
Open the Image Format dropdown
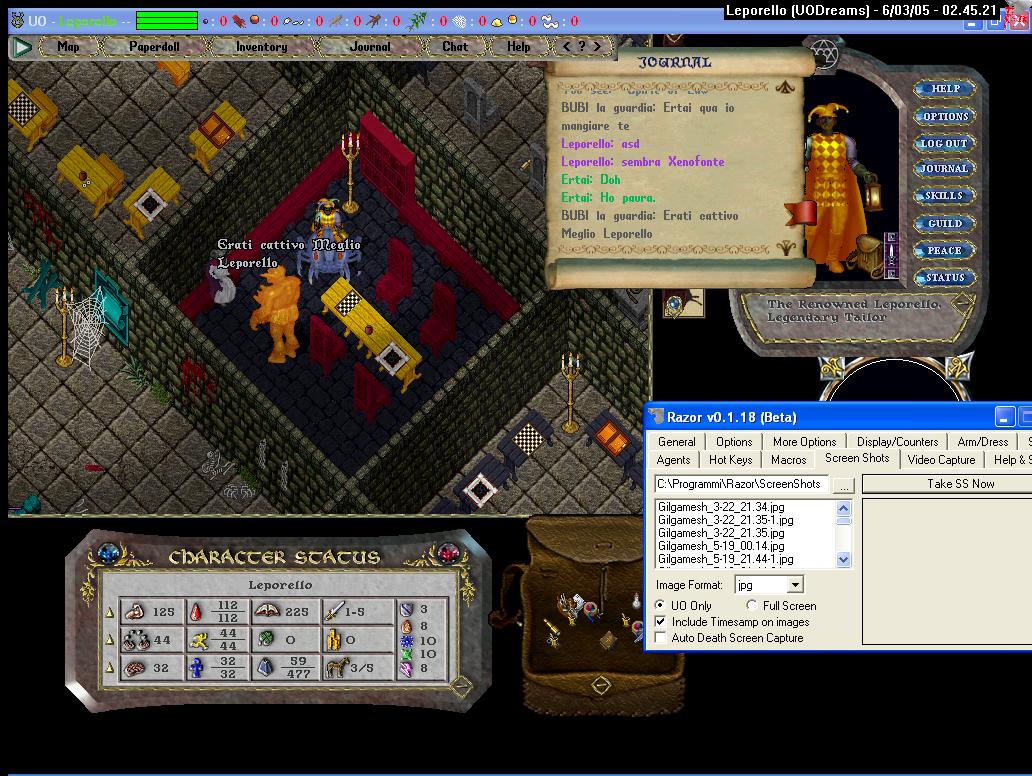(x=795, y=584)
